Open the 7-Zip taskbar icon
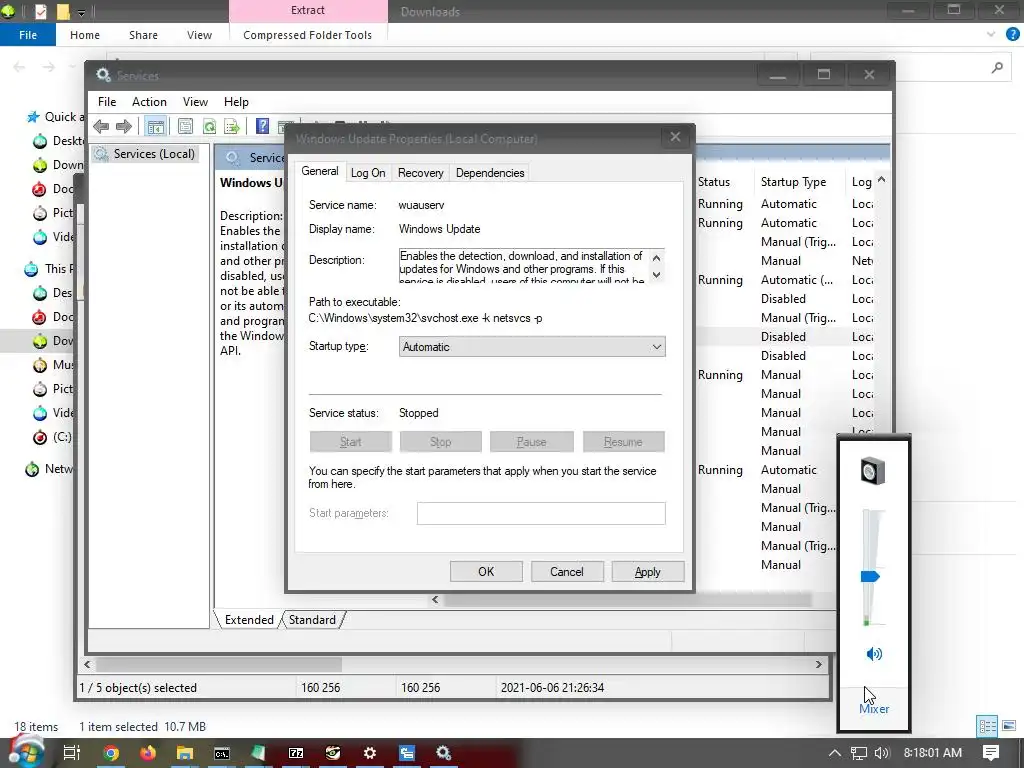 (296, 753)
